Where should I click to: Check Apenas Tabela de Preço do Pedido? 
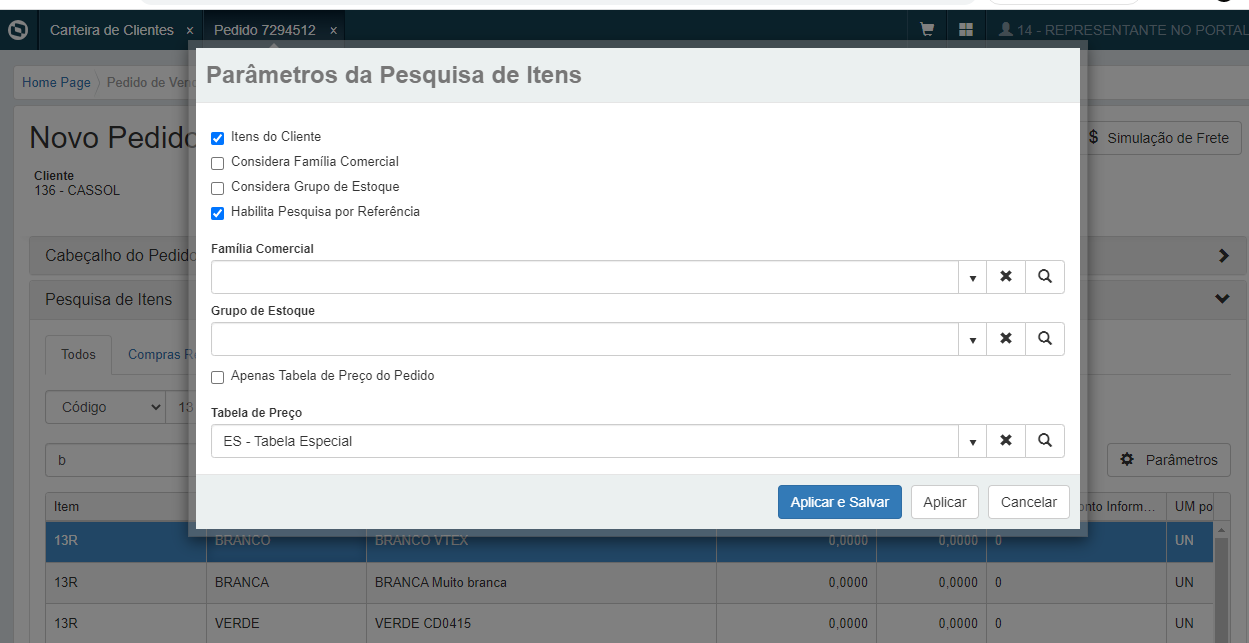(x=218, y=378)
